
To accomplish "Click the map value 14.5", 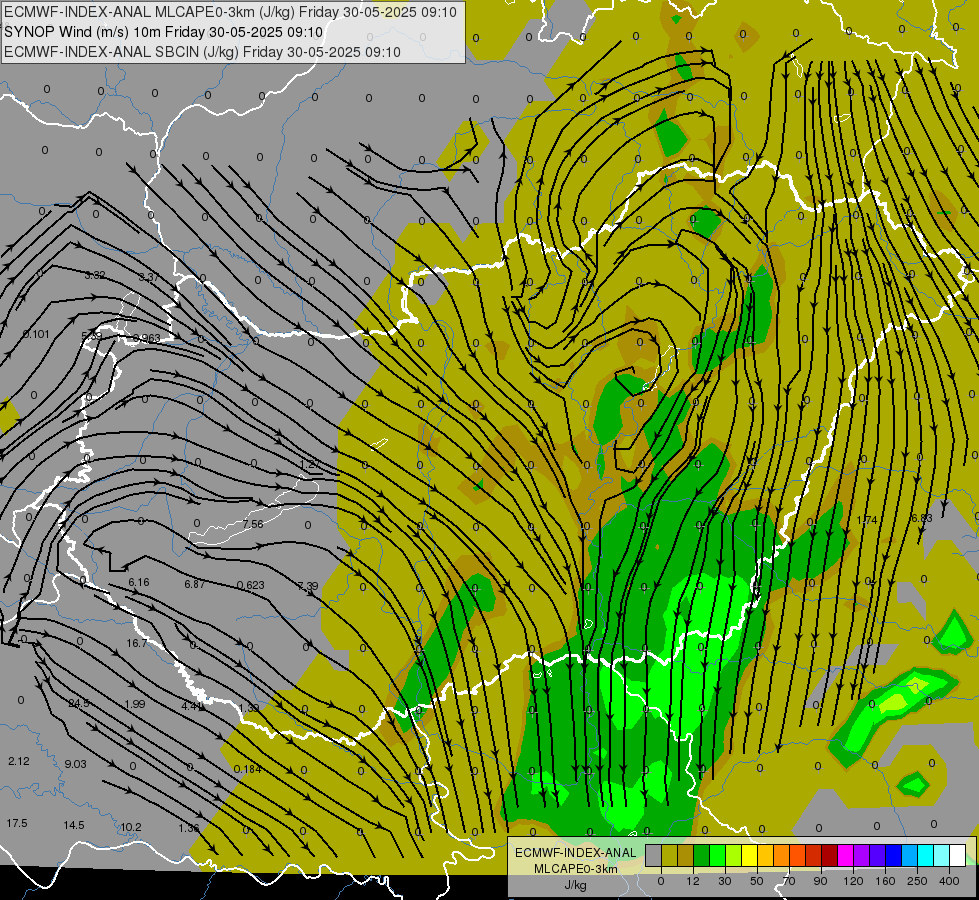I will coord(74,825).
